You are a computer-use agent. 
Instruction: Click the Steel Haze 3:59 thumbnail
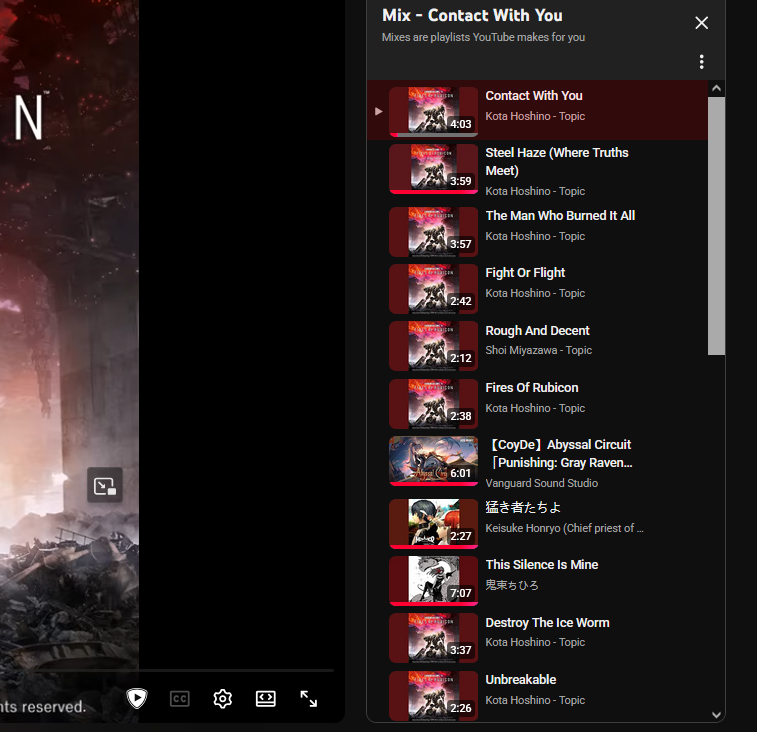[x=434, y=169]
